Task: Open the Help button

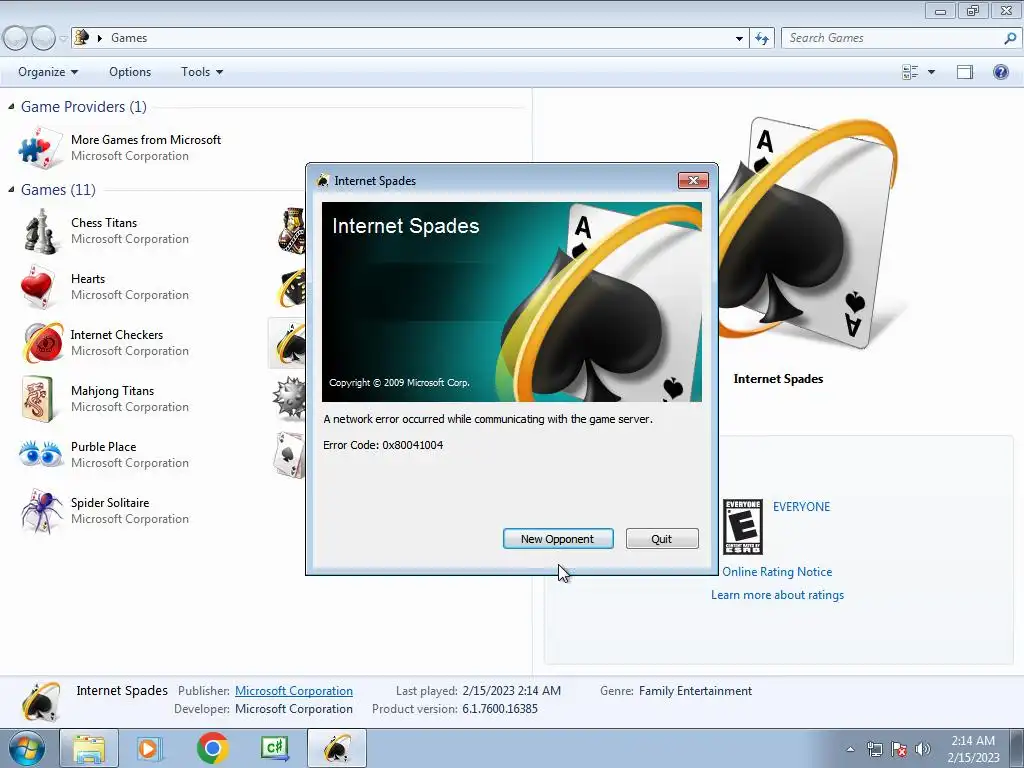Action: click(1000, 72)
